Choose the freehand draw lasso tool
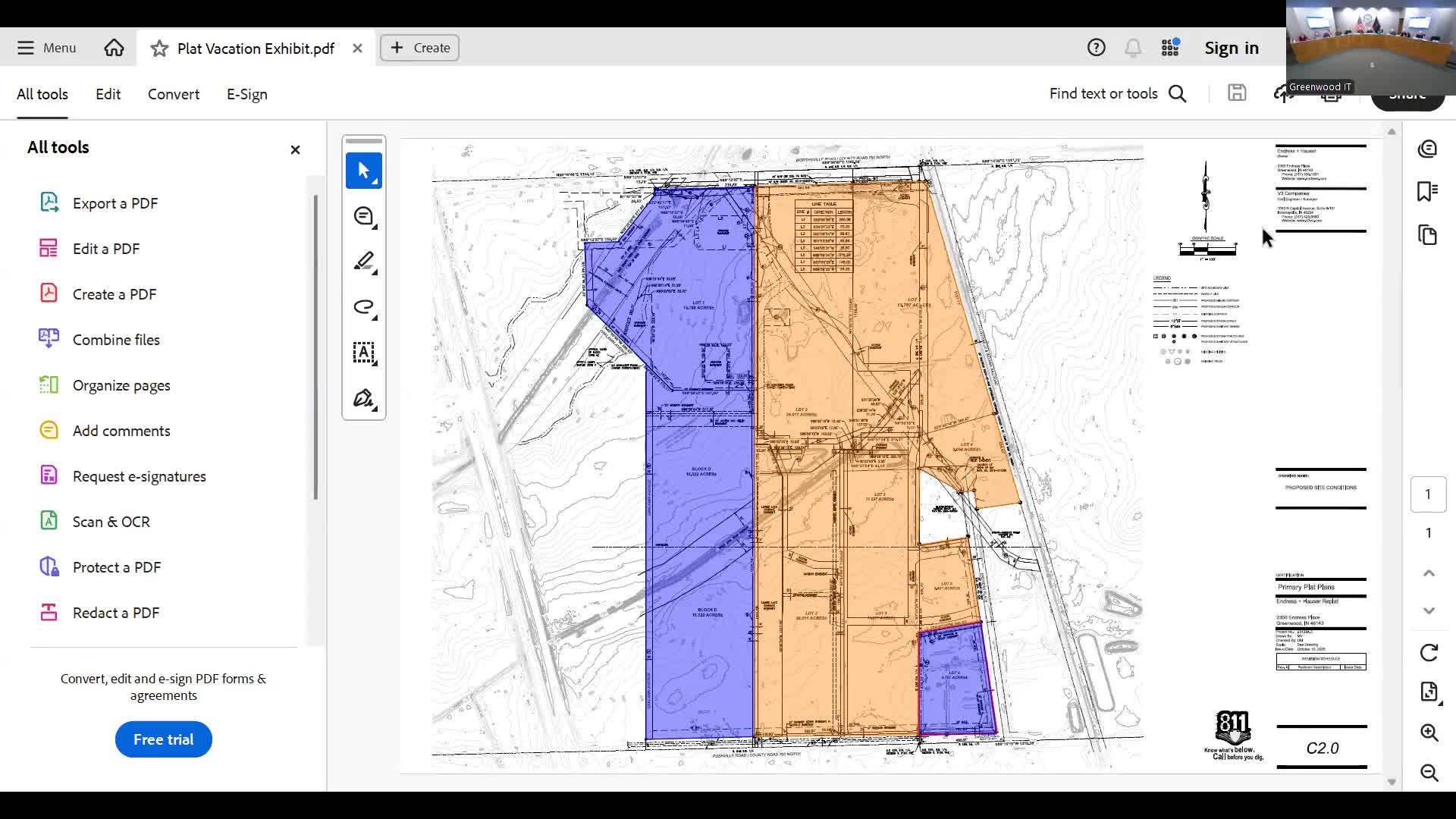This screenshot has width=1456, height=819. (363, 307)
